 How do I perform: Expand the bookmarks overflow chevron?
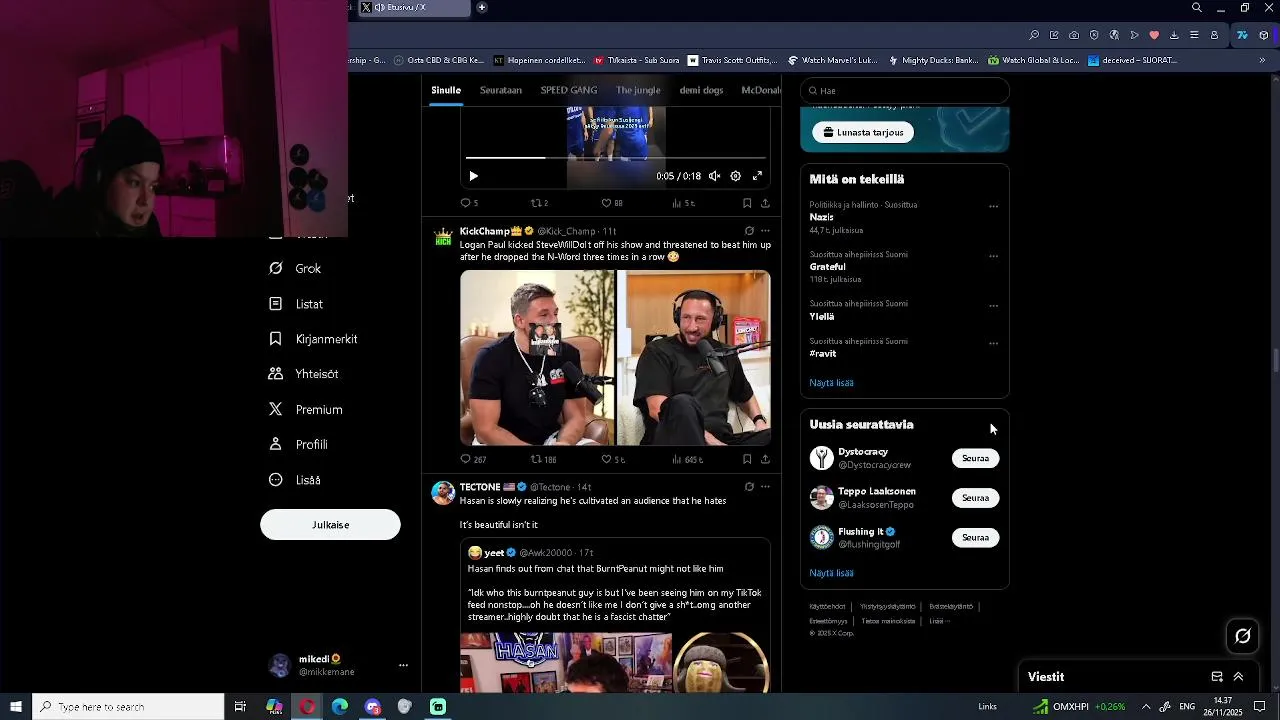(x=1262, y=60)
